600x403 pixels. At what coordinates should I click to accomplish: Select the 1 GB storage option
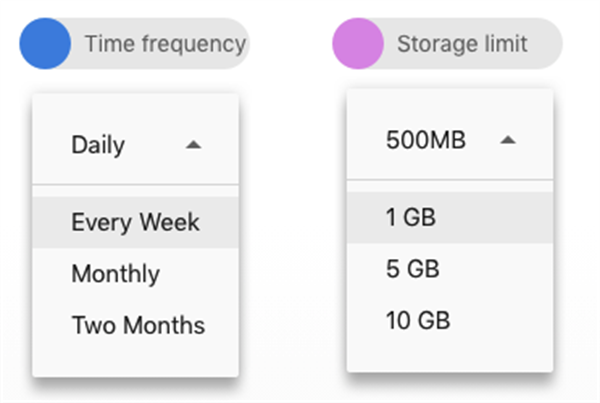coord(450,217)
